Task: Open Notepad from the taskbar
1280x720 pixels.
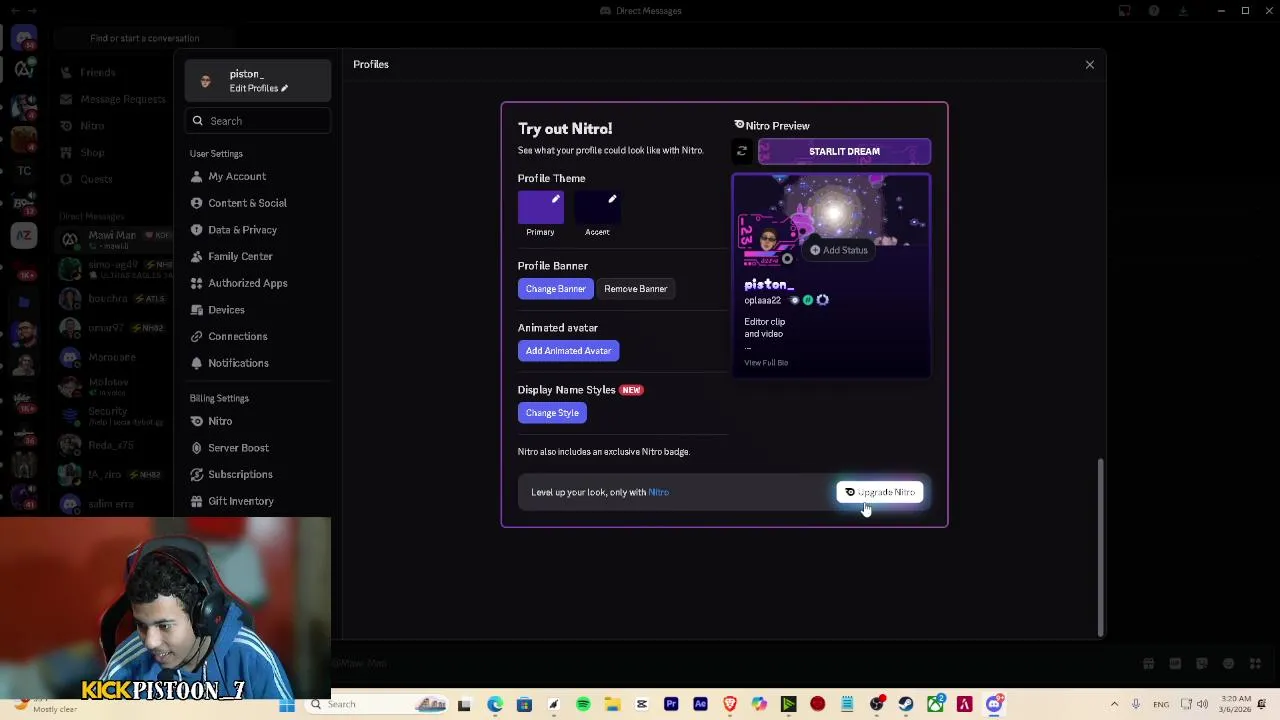Action: click(847, 704)
